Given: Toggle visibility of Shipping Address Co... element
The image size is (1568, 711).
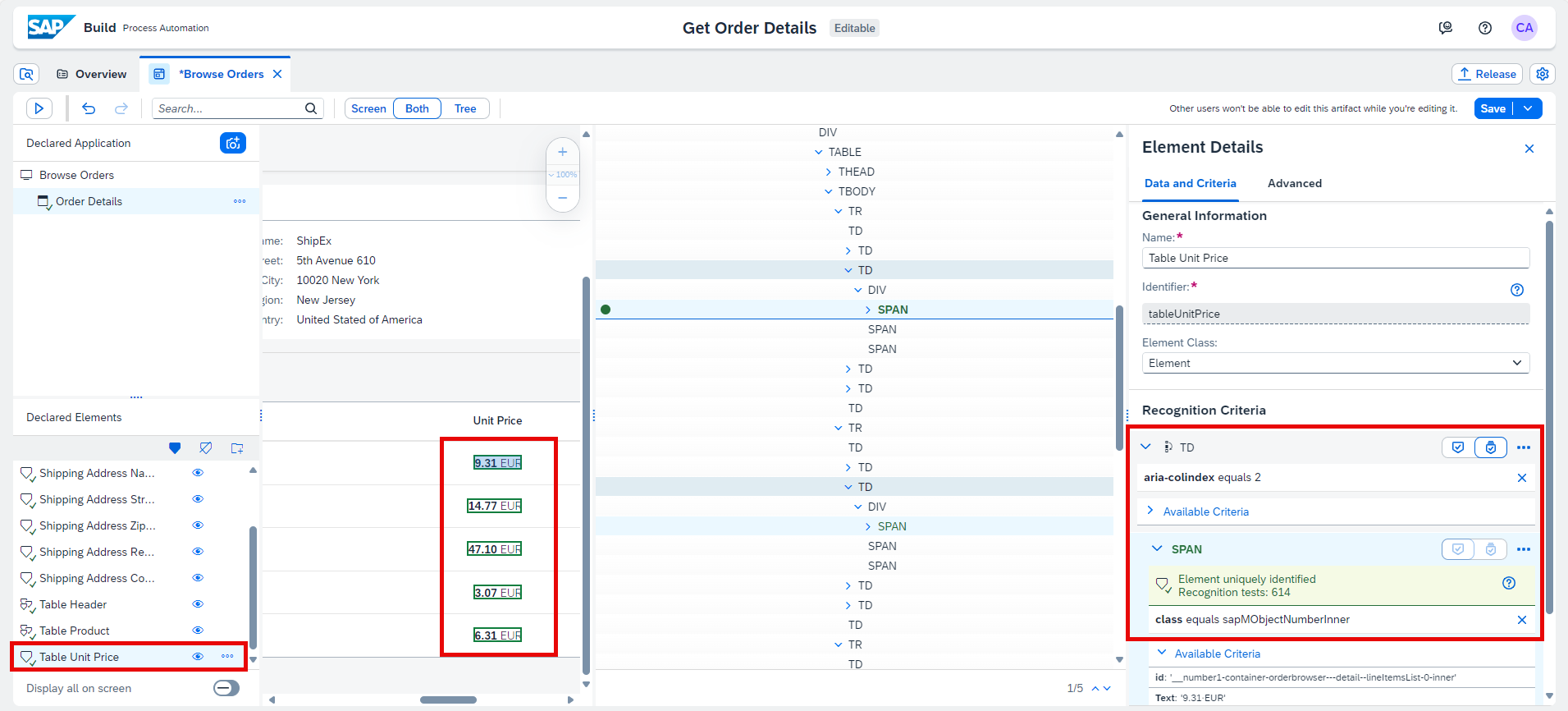Looking at the screenshot, I should (198, 578).
